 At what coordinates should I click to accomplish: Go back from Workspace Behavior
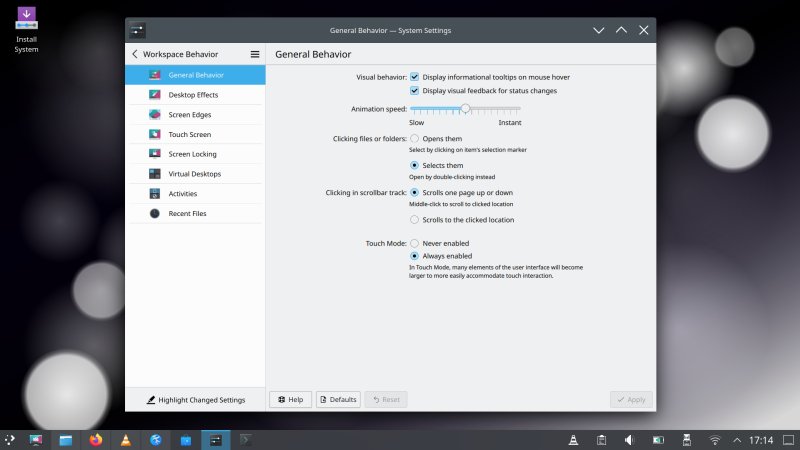(135, 54)
